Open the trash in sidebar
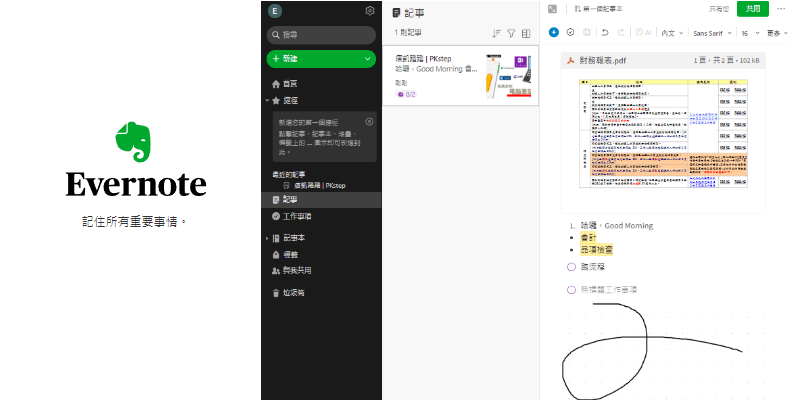This screenshot has width=800, height=400. [288, 293]
